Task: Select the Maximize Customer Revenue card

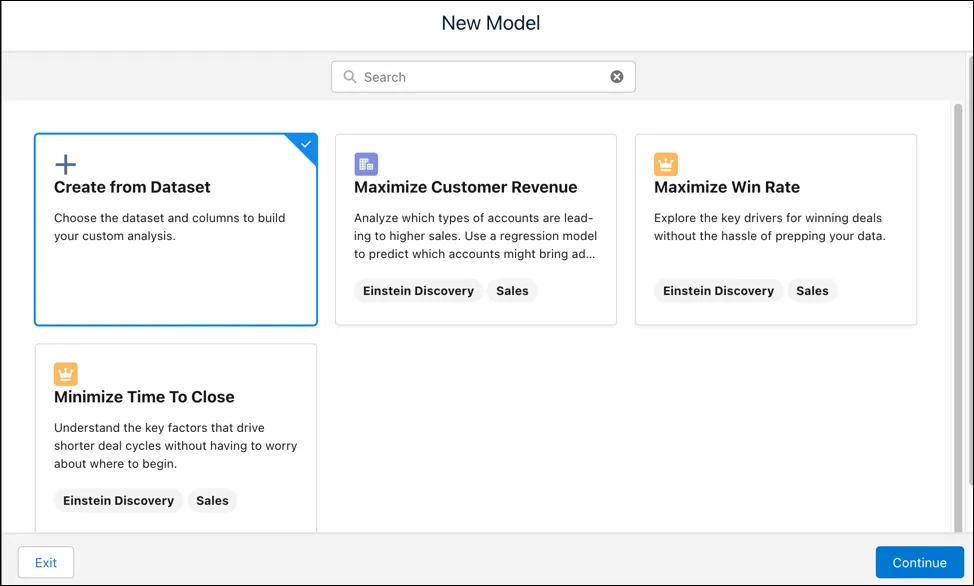Action: 476,229
